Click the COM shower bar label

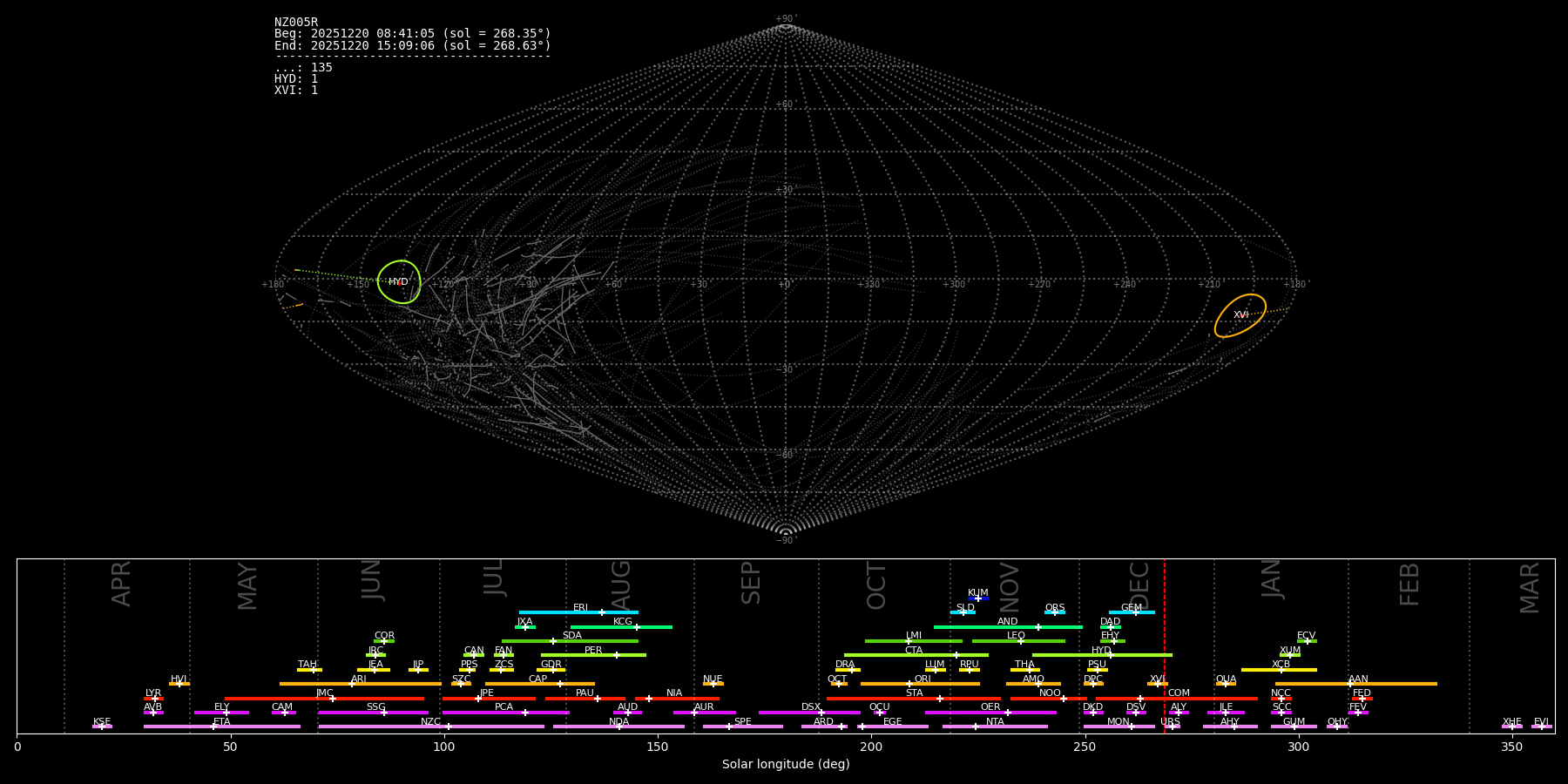(1179, 693)
